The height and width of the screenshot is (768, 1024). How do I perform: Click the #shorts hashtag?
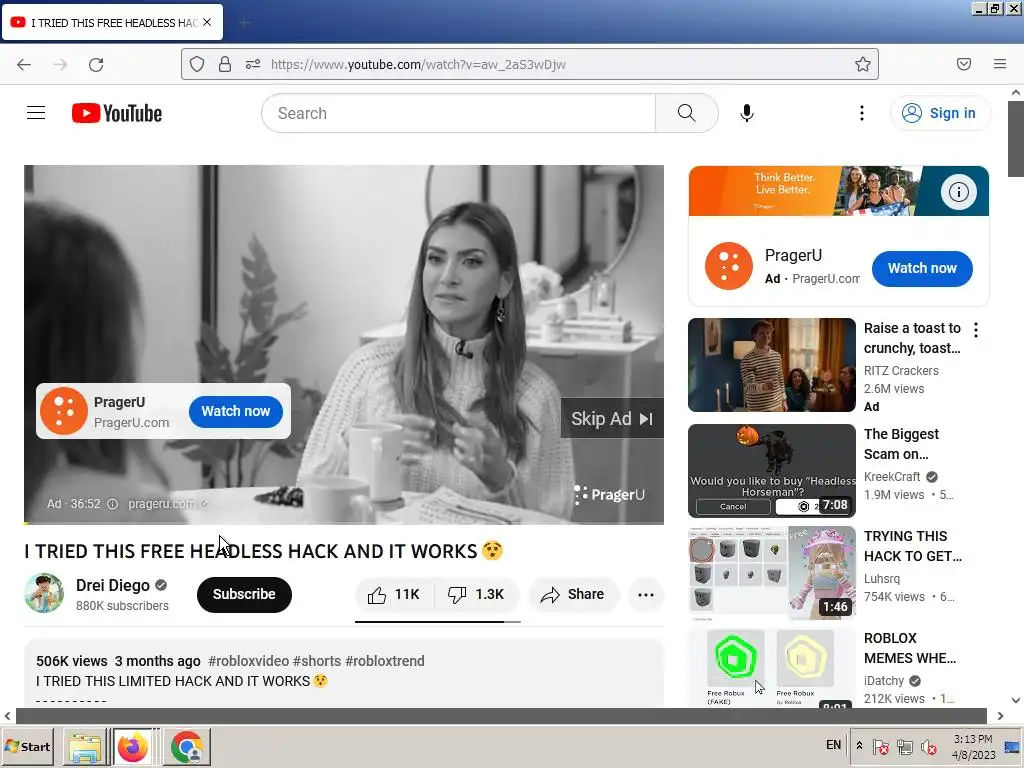pyautogui.click(x=317, y=661)
